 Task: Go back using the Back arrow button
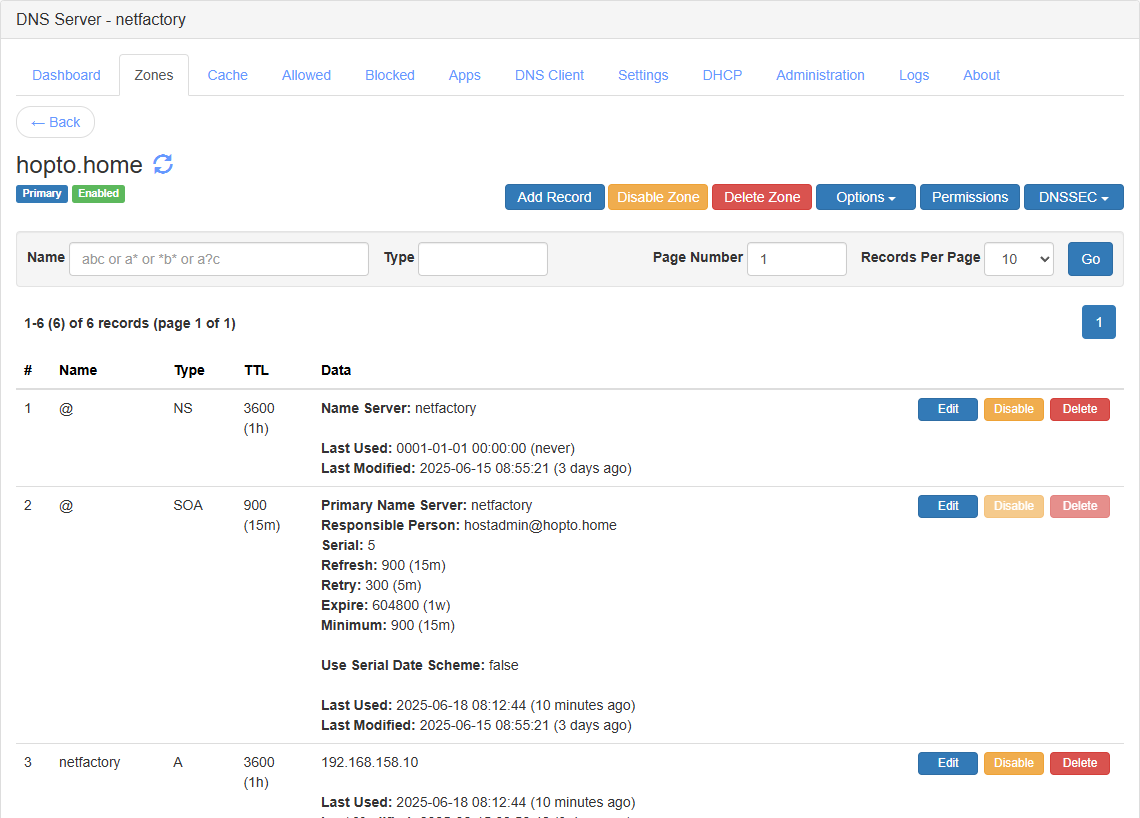[x=55, y=122]
